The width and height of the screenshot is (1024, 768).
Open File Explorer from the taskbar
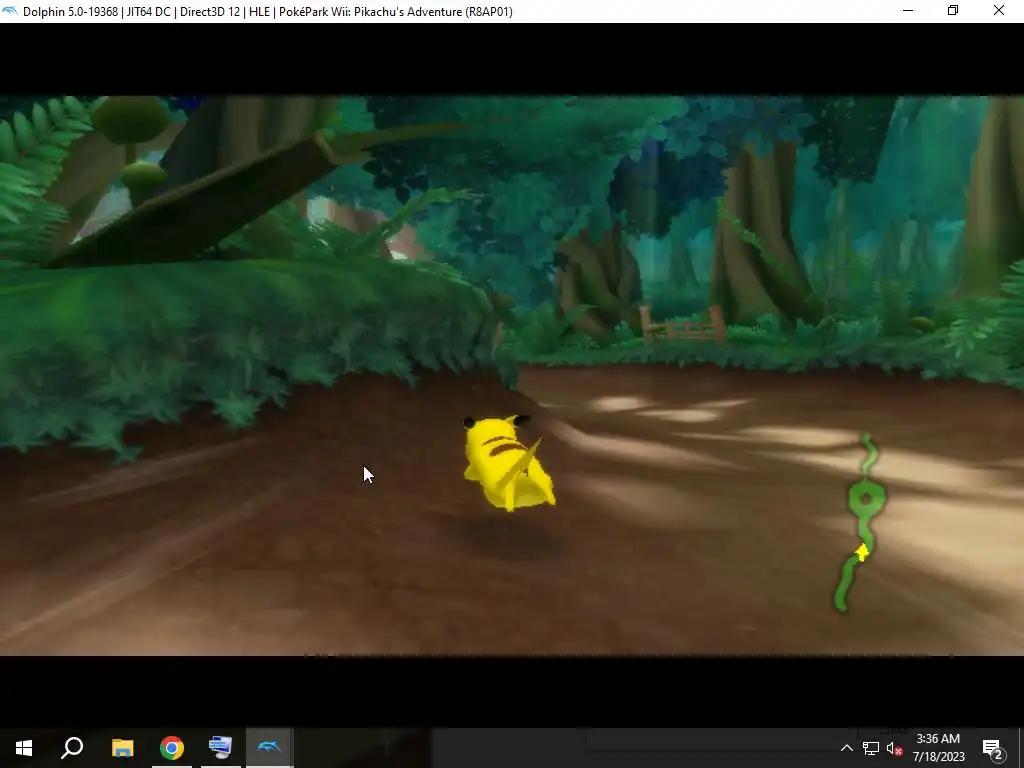point(122,748)
